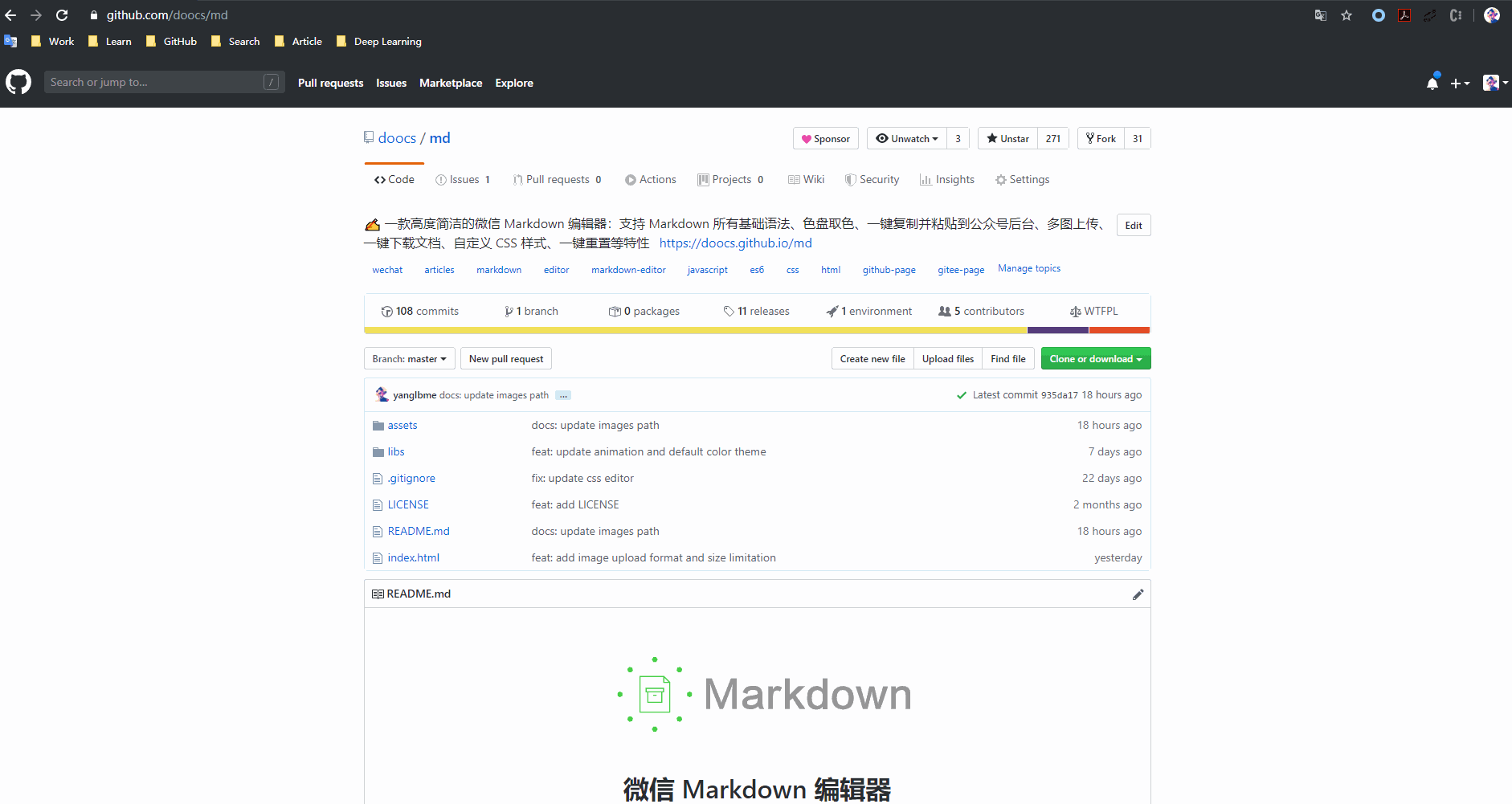The width and height of the screenshot is (1512, 804).
Task: Open the Adobe Acrobat extension icon
Action: click(x=1404, y=15)
